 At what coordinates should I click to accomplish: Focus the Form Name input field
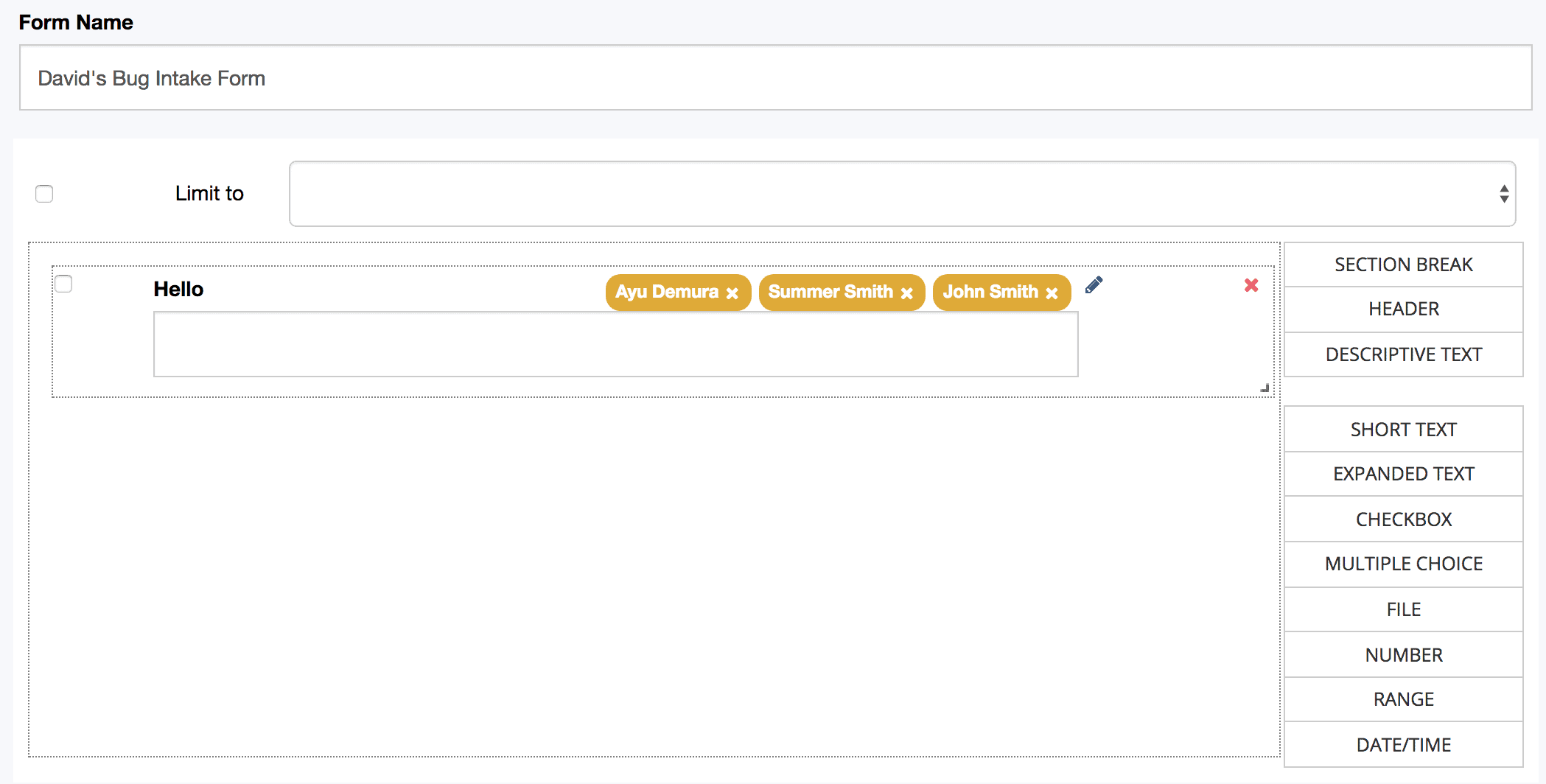[775, 78]
